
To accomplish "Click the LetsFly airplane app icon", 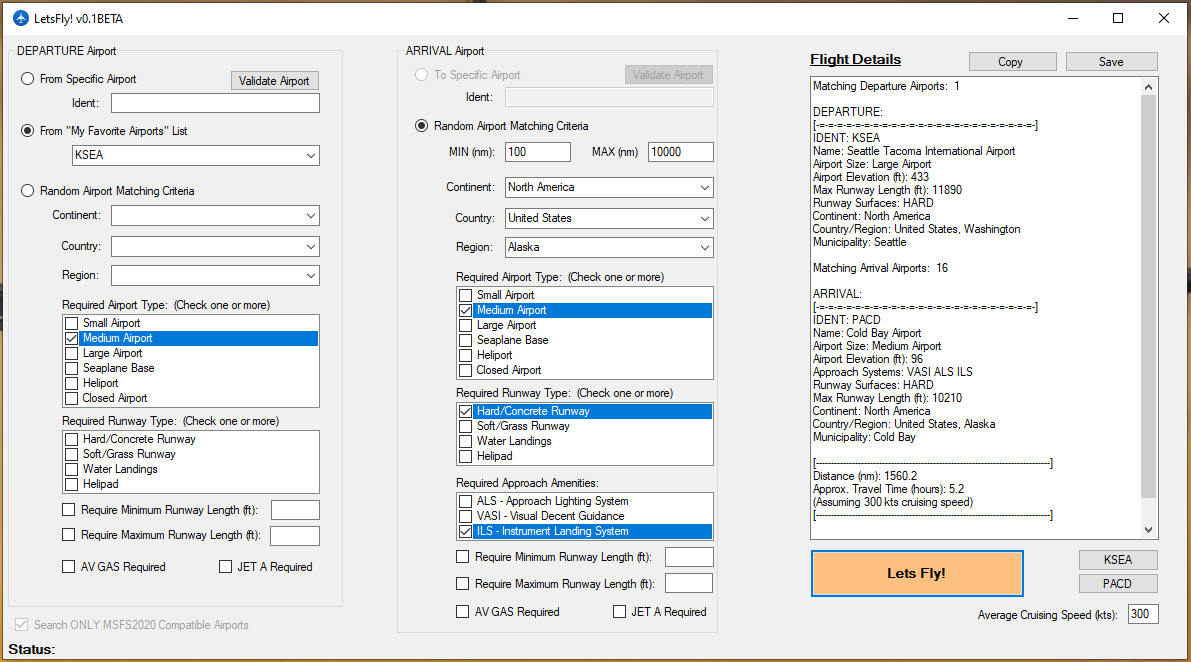I will click(21, 19).
